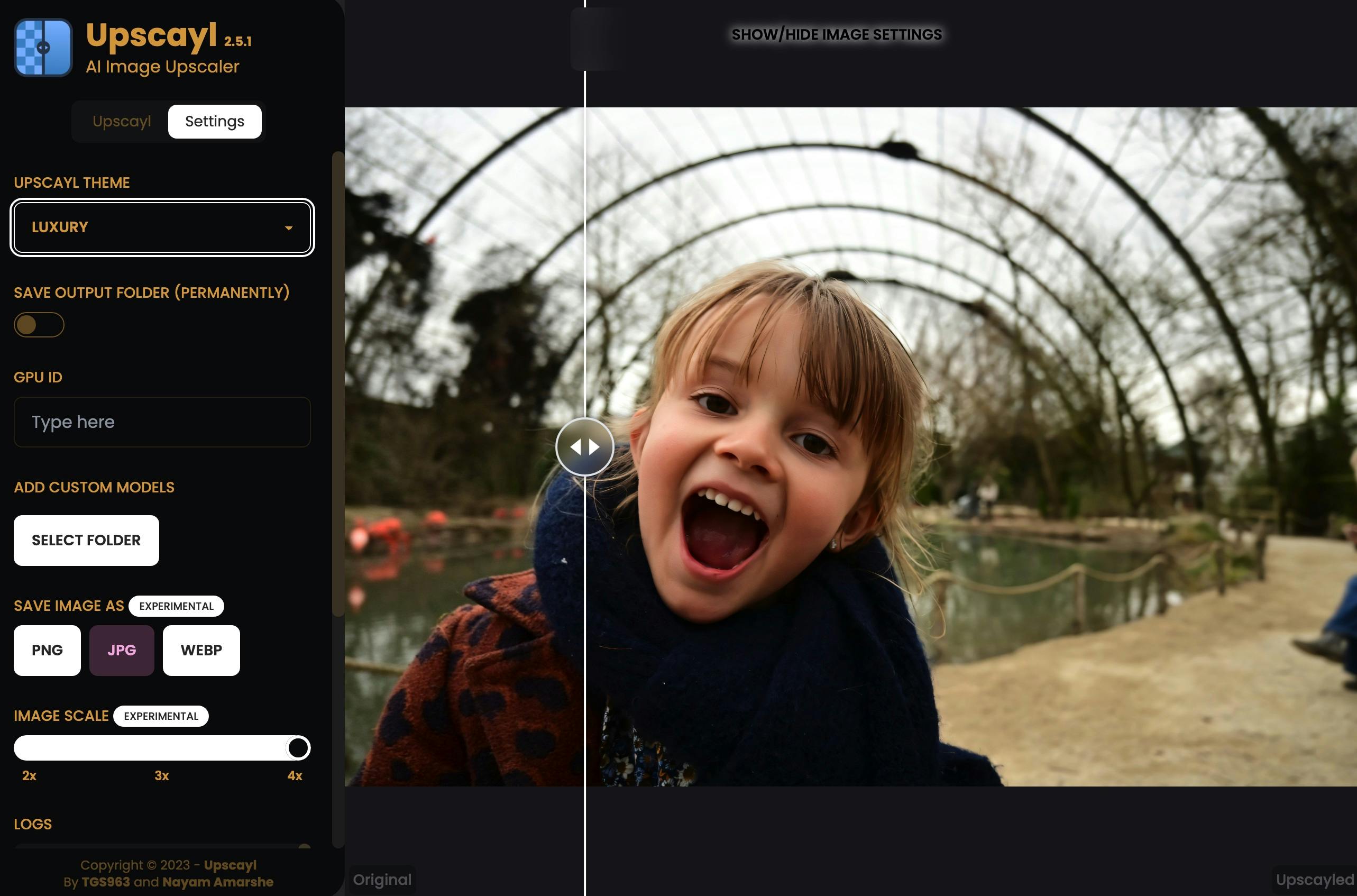
Task: Open the Upscayl Theme LUXURY dropdown
Action: coord(162,227)
